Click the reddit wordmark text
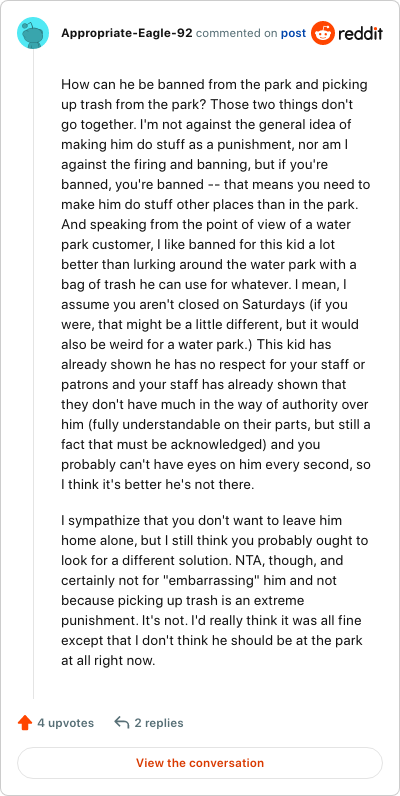400x796 pixels. [x=360, y=34]
